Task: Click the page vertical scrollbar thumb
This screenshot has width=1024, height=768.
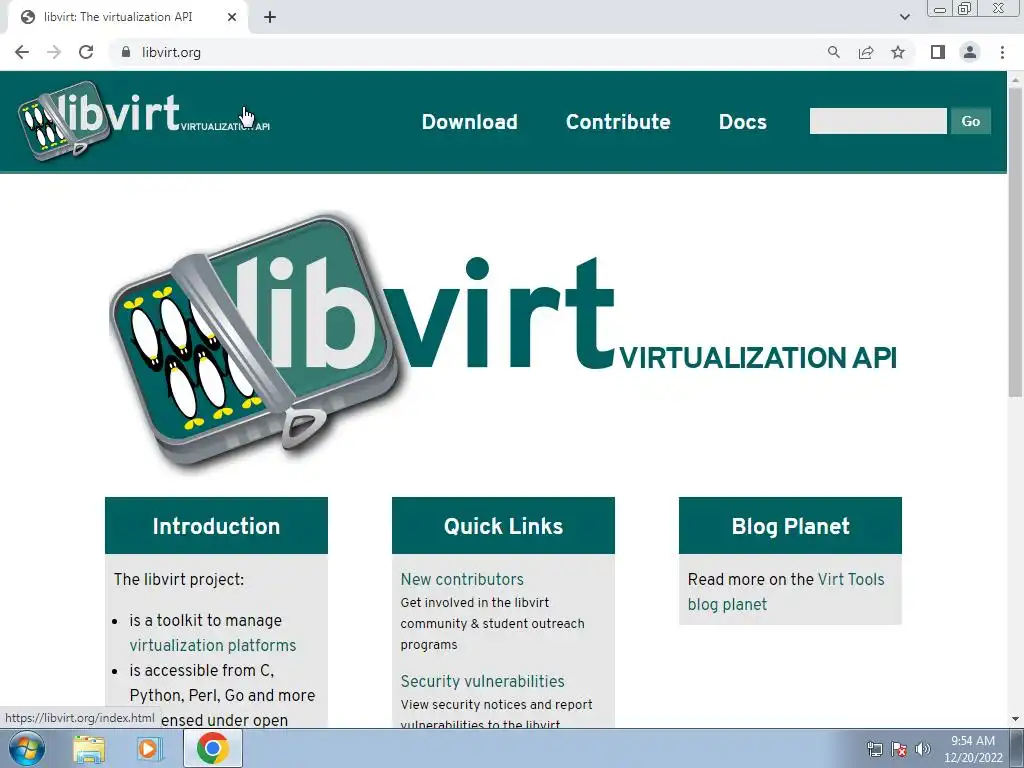Action: 1015,242
